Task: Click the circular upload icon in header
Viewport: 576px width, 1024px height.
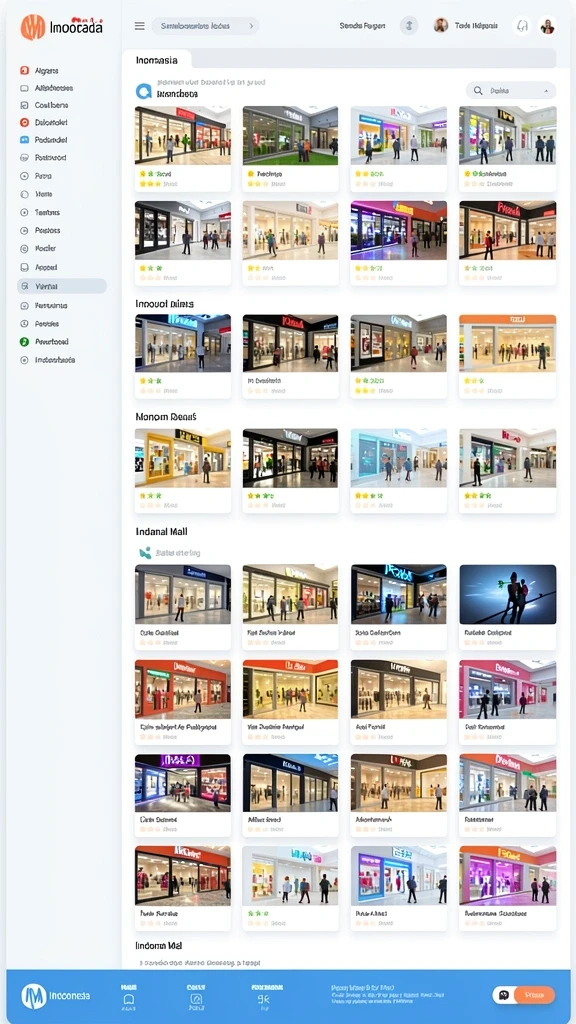Action: tap(409, 26)
